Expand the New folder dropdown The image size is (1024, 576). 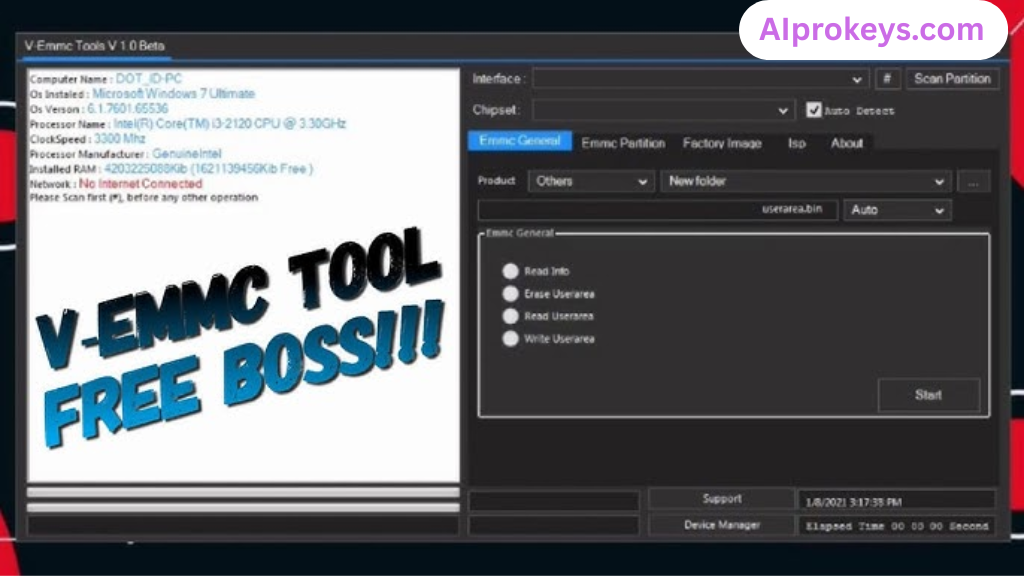[806, 181]
